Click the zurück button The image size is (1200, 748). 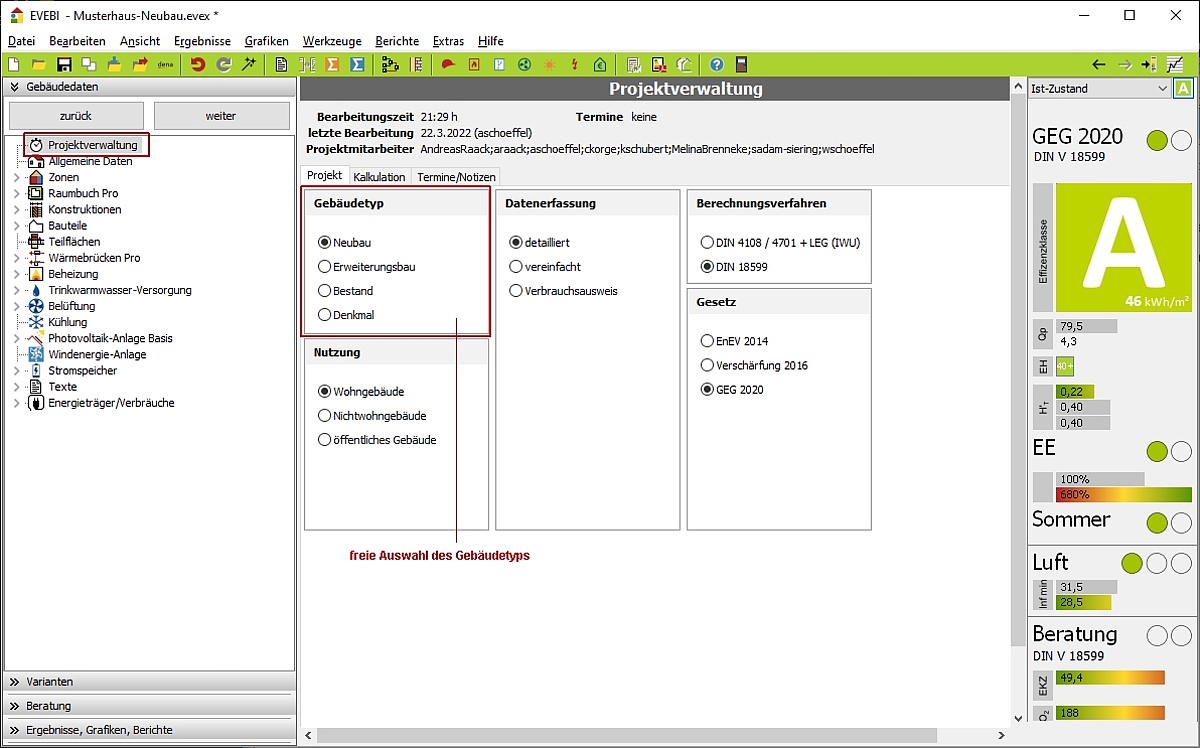click(x=76, y=116)
